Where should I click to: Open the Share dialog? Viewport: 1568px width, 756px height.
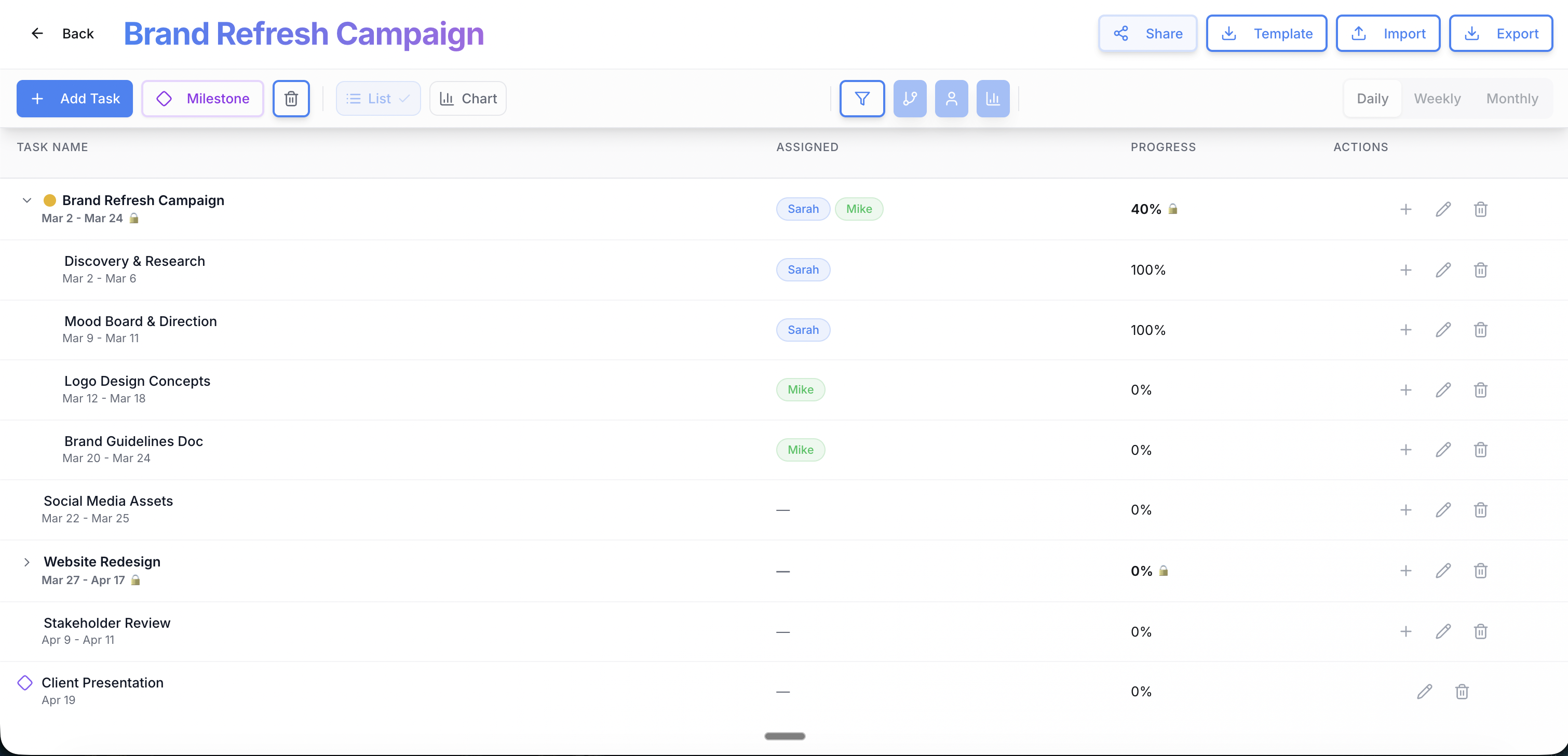coord(1147,33)
